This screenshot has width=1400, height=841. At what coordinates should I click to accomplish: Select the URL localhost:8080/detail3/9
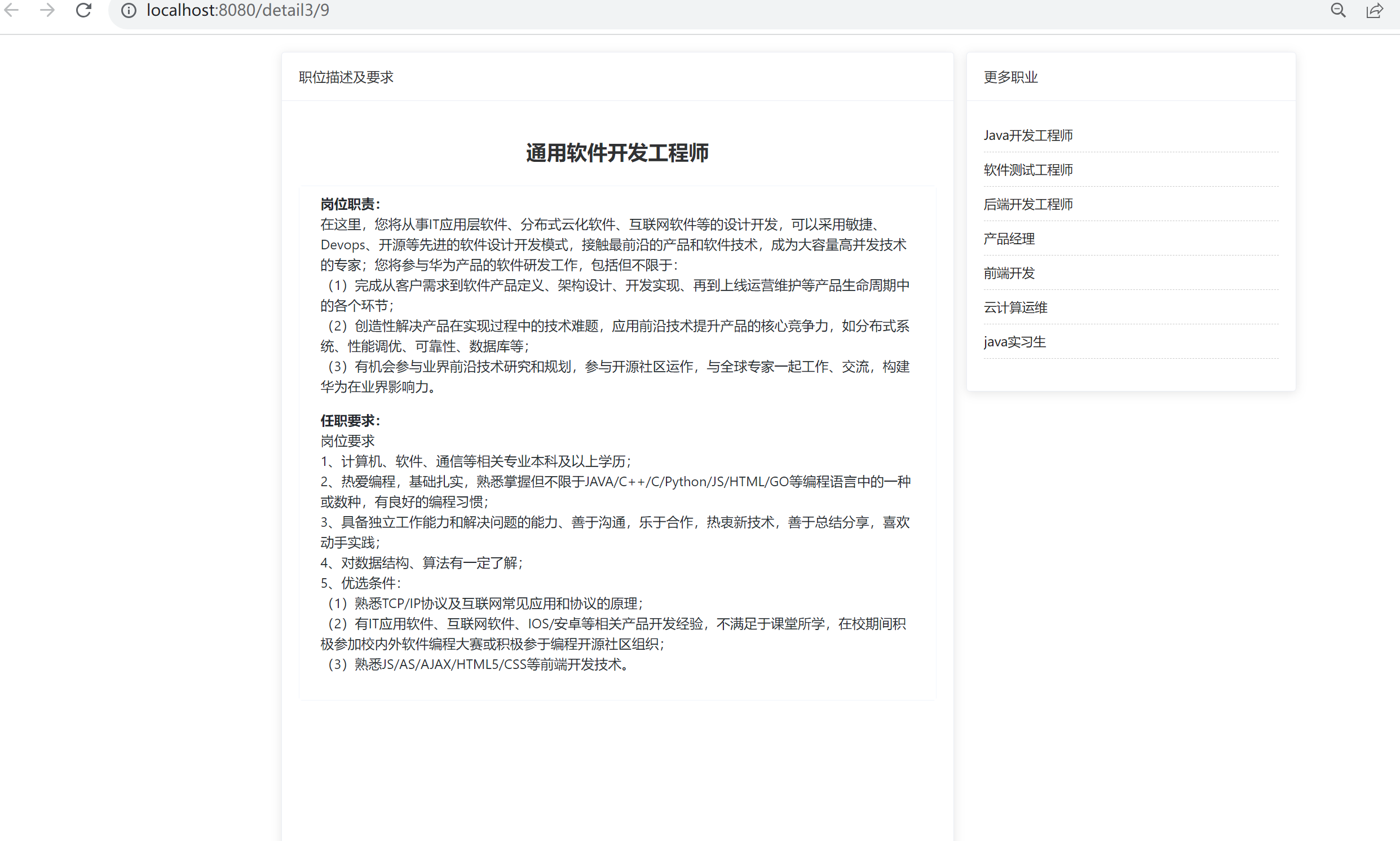[238, 10]
